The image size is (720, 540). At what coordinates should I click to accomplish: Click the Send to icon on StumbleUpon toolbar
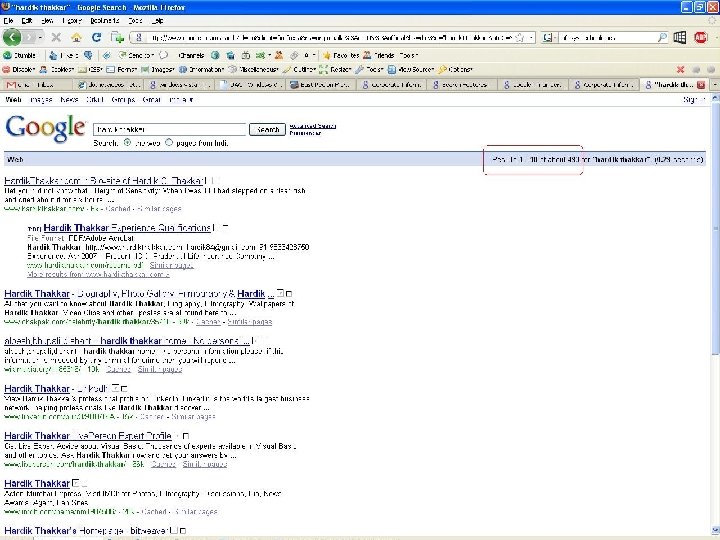click(x=122, y=56)
